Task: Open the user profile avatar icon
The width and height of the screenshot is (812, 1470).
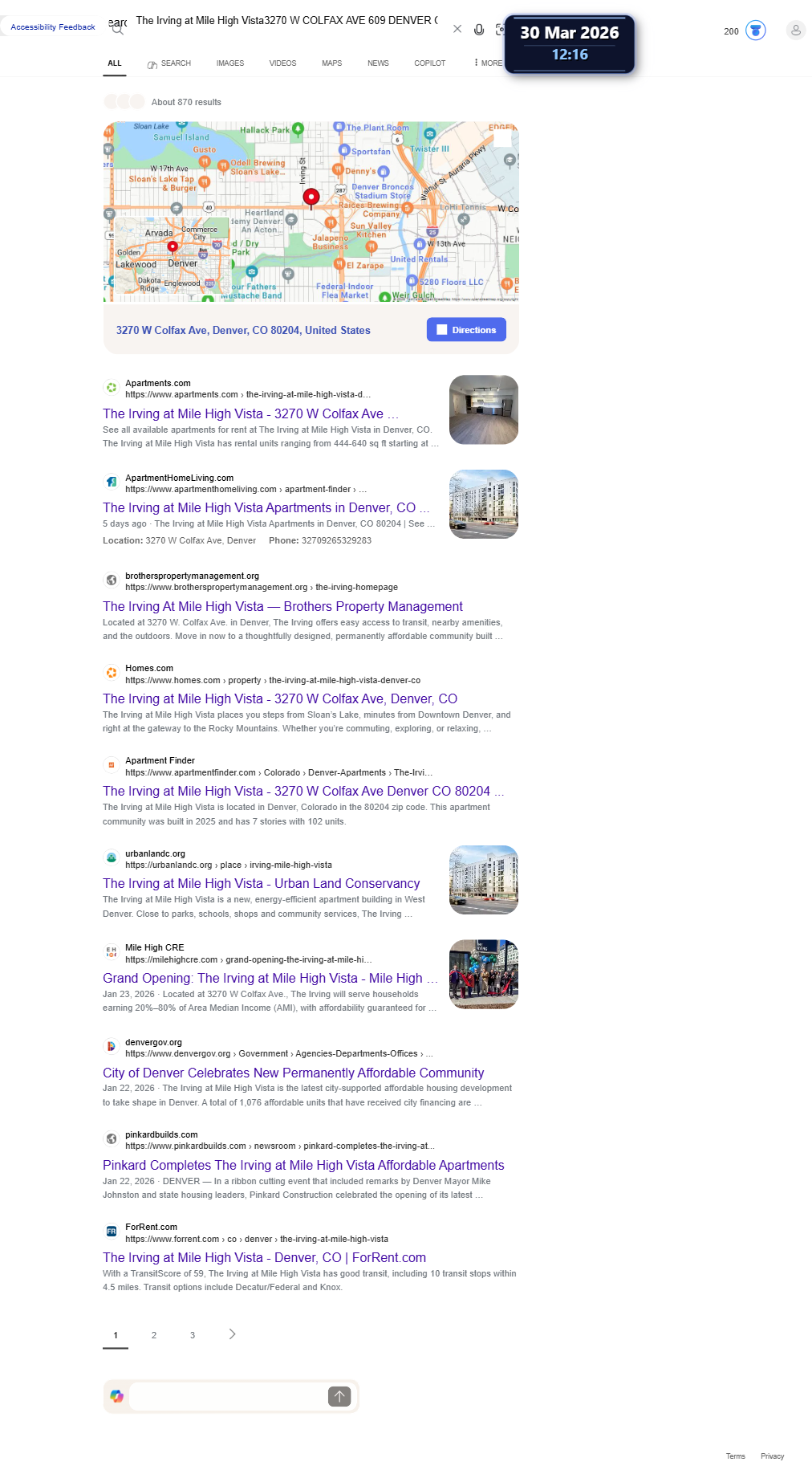Action: [796, 31]
